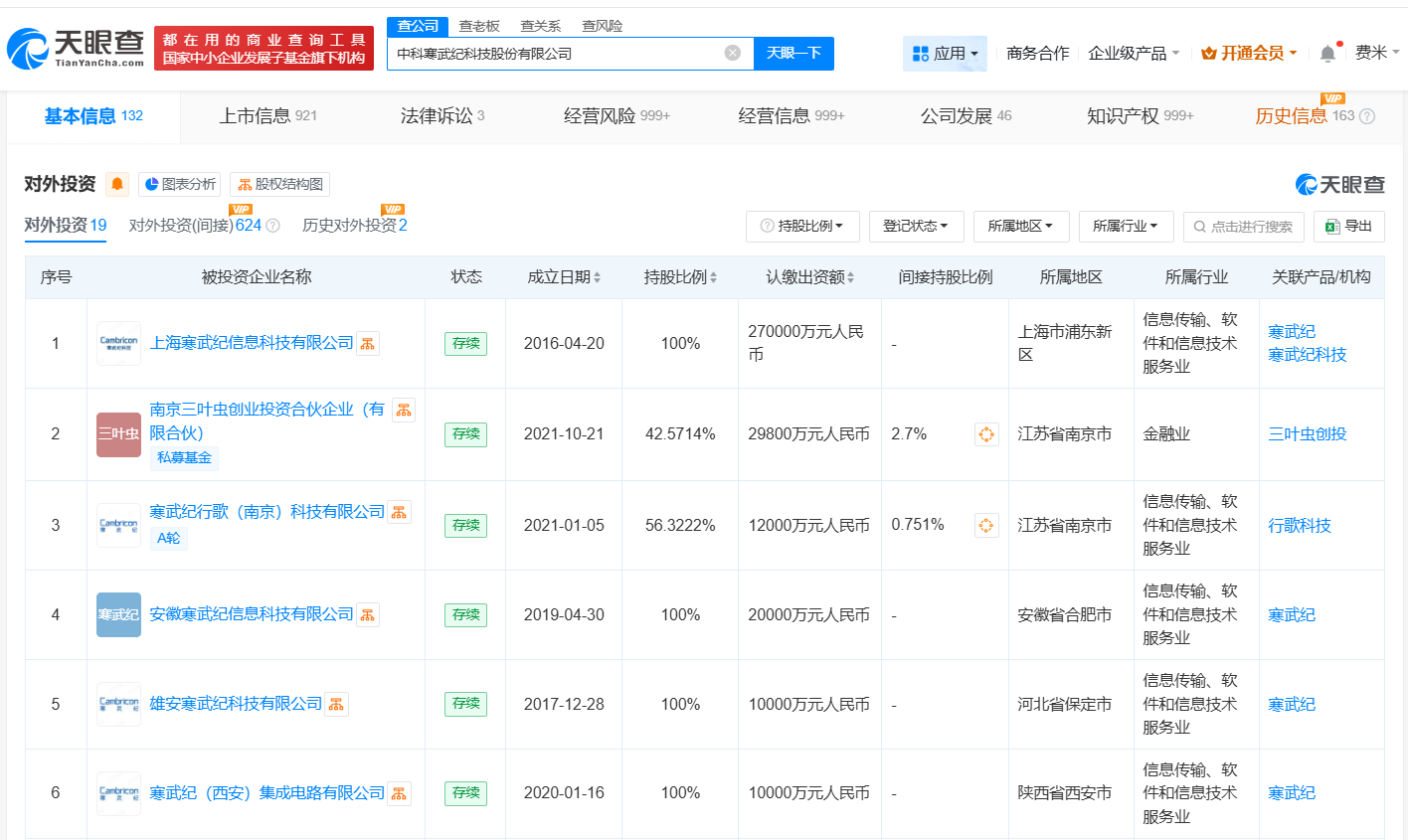Click the 天眼一下 search button
Image resolution: width=1408 pixels, height=840 pixels.
793,53
